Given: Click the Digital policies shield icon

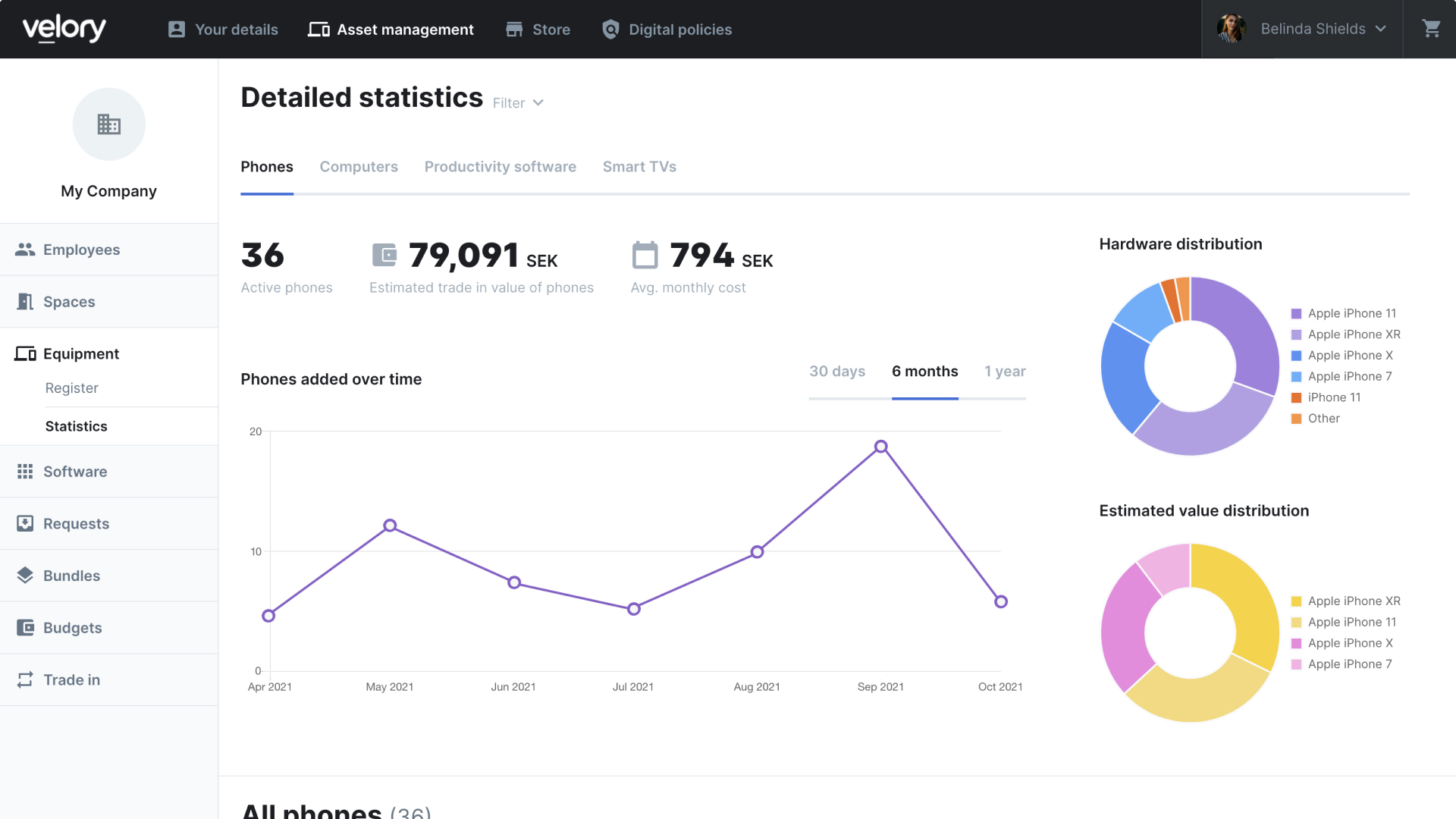Looking at the screenshot, I should coord(610,30).
